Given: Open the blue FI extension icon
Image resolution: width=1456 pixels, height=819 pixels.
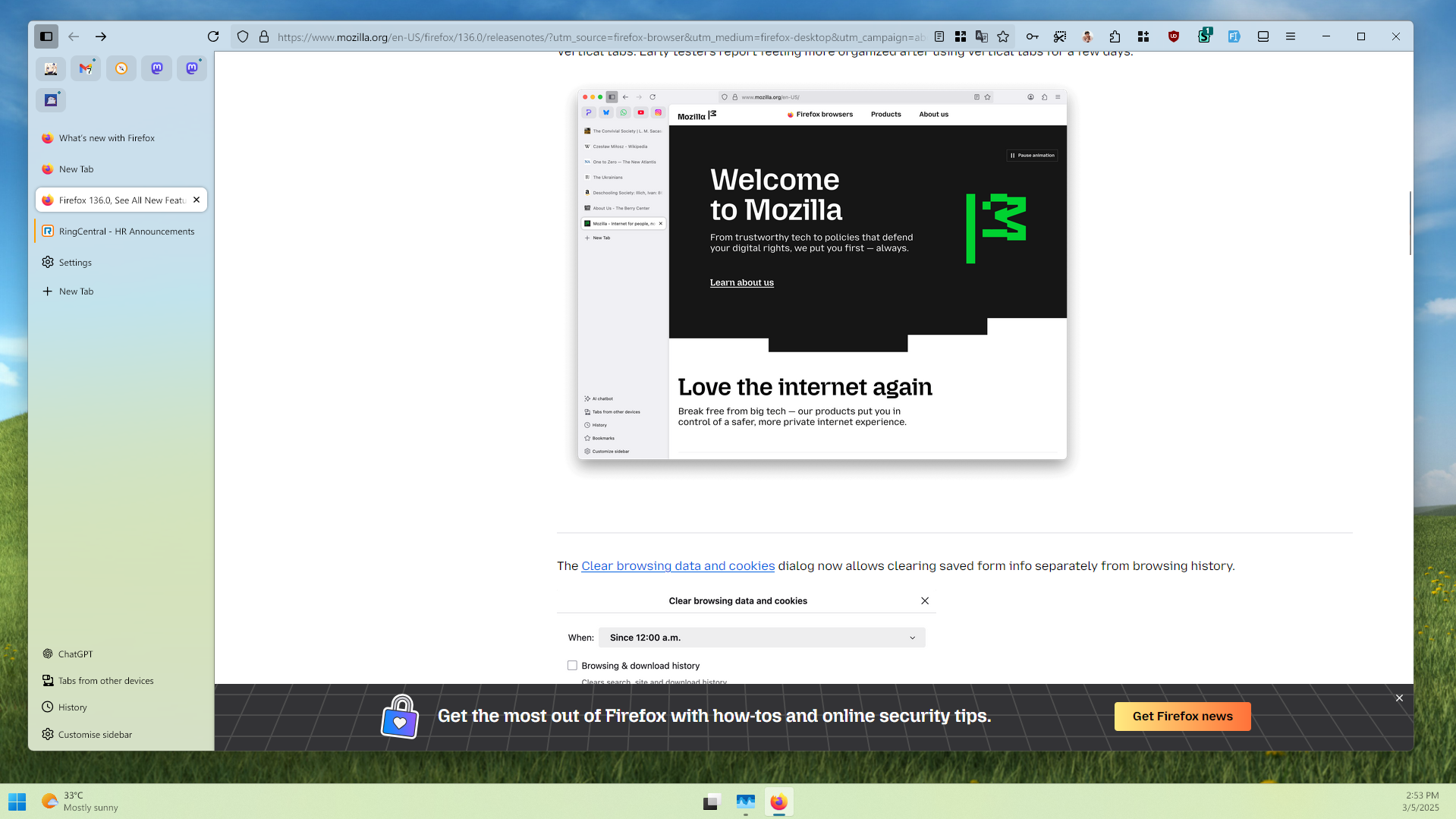Looking at the screenshot, I should (1234, 36).
